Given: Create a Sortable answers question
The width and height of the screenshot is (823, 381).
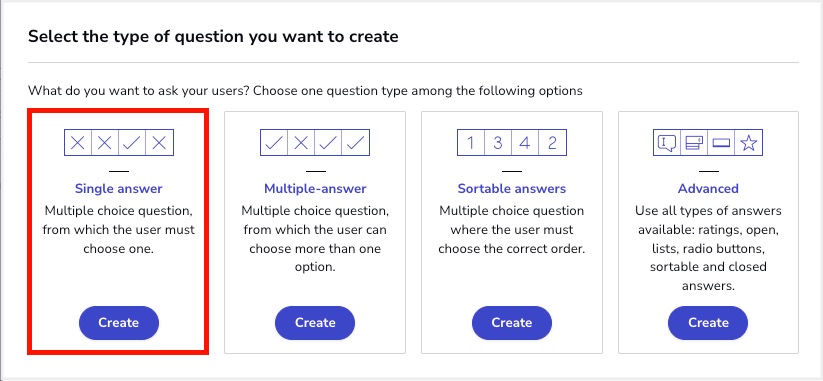Looking at the screenshot, I should click(512, 323).
